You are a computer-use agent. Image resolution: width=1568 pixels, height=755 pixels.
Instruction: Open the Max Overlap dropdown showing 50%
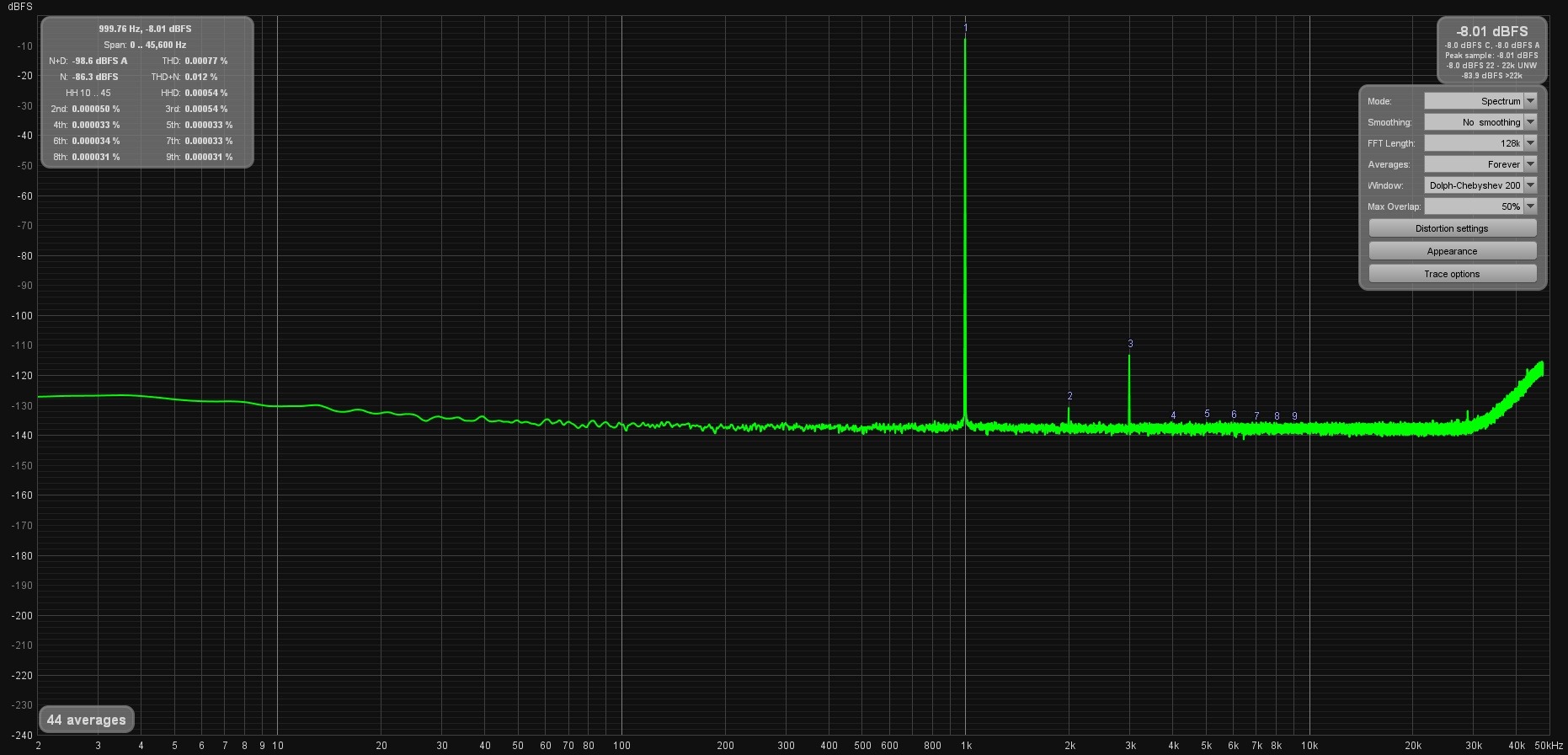point(1480,206)
